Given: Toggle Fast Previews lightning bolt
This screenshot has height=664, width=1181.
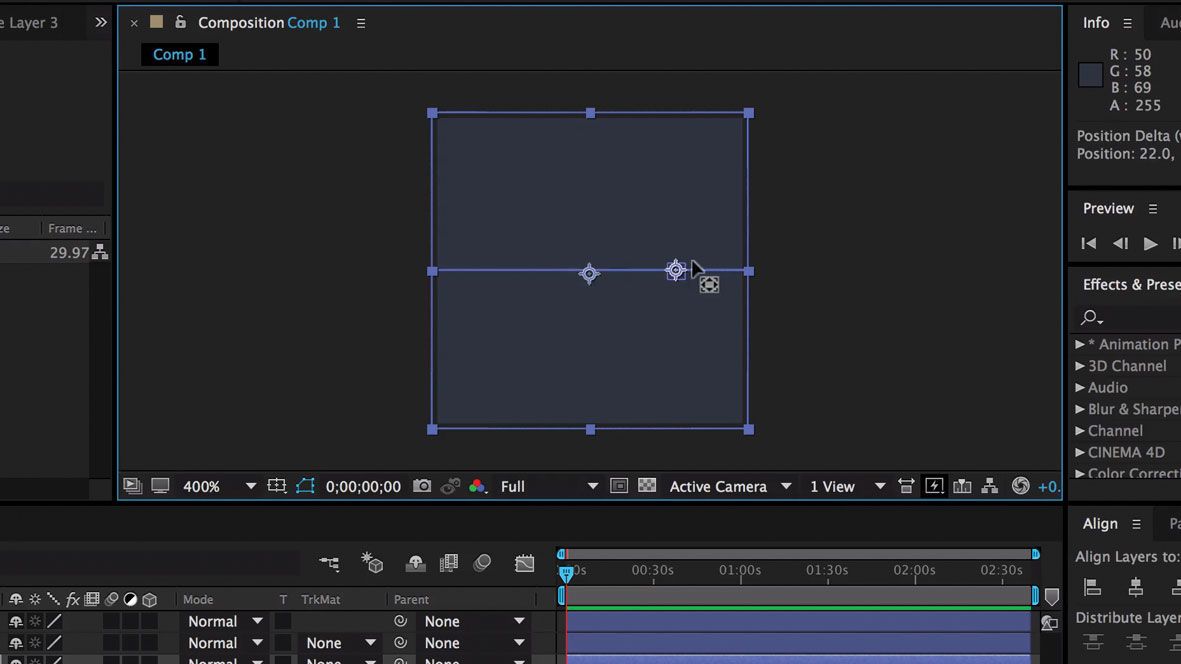Looking at the screenshot, I should 934,486.
